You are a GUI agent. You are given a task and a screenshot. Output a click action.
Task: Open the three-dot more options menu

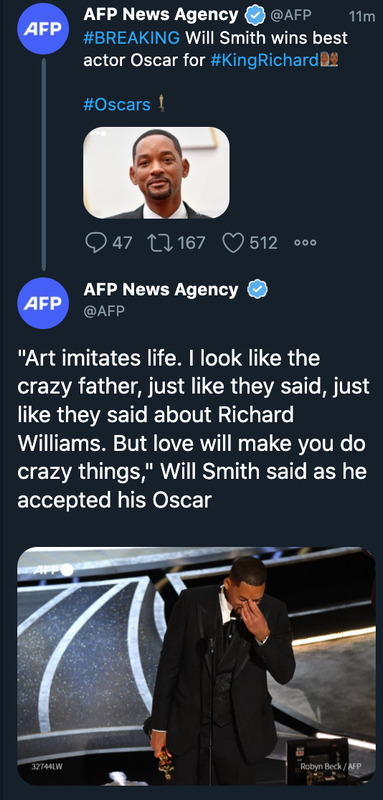click(x=305, y=243)
